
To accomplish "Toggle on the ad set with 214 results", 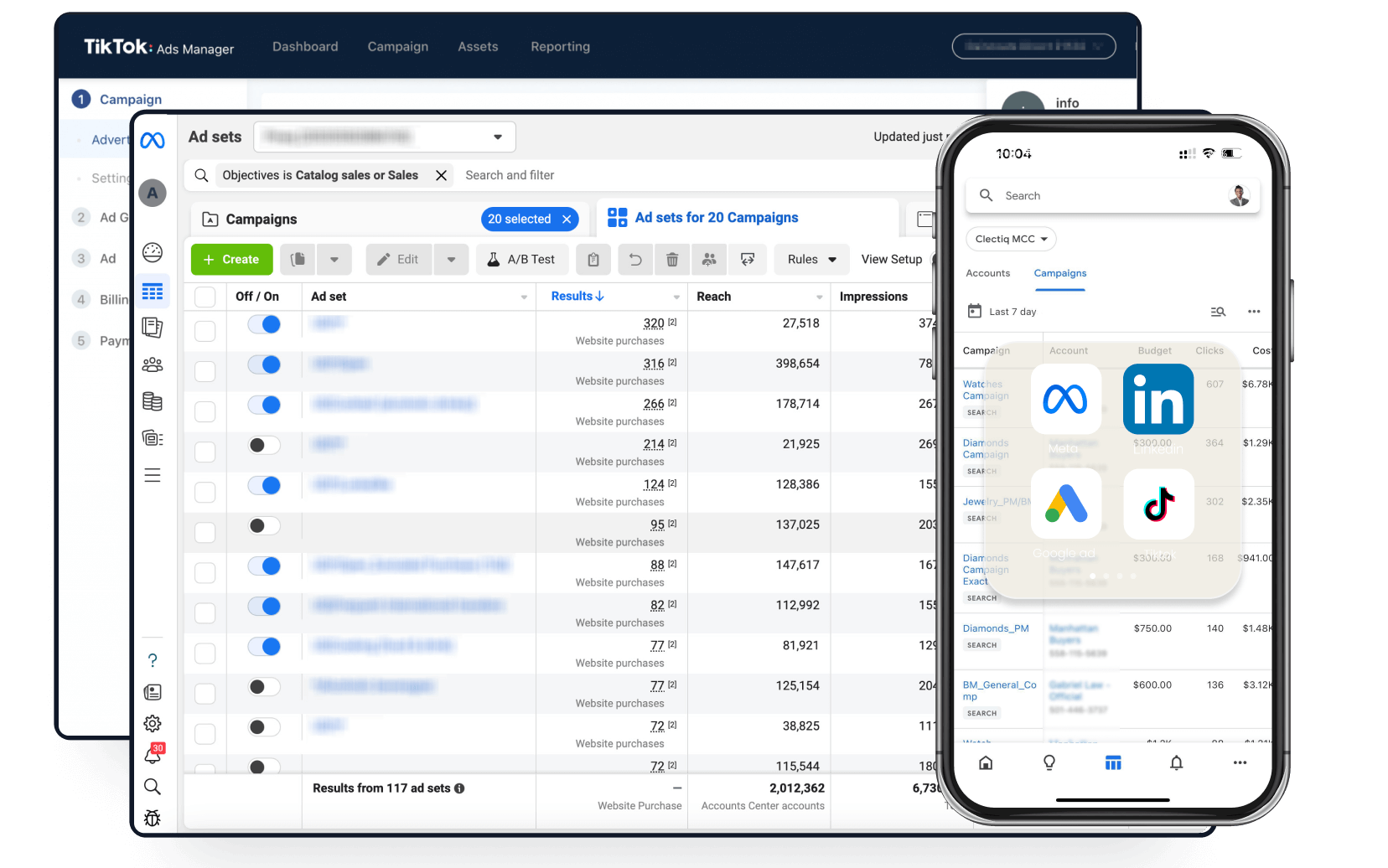I will [x=264, y=445].
